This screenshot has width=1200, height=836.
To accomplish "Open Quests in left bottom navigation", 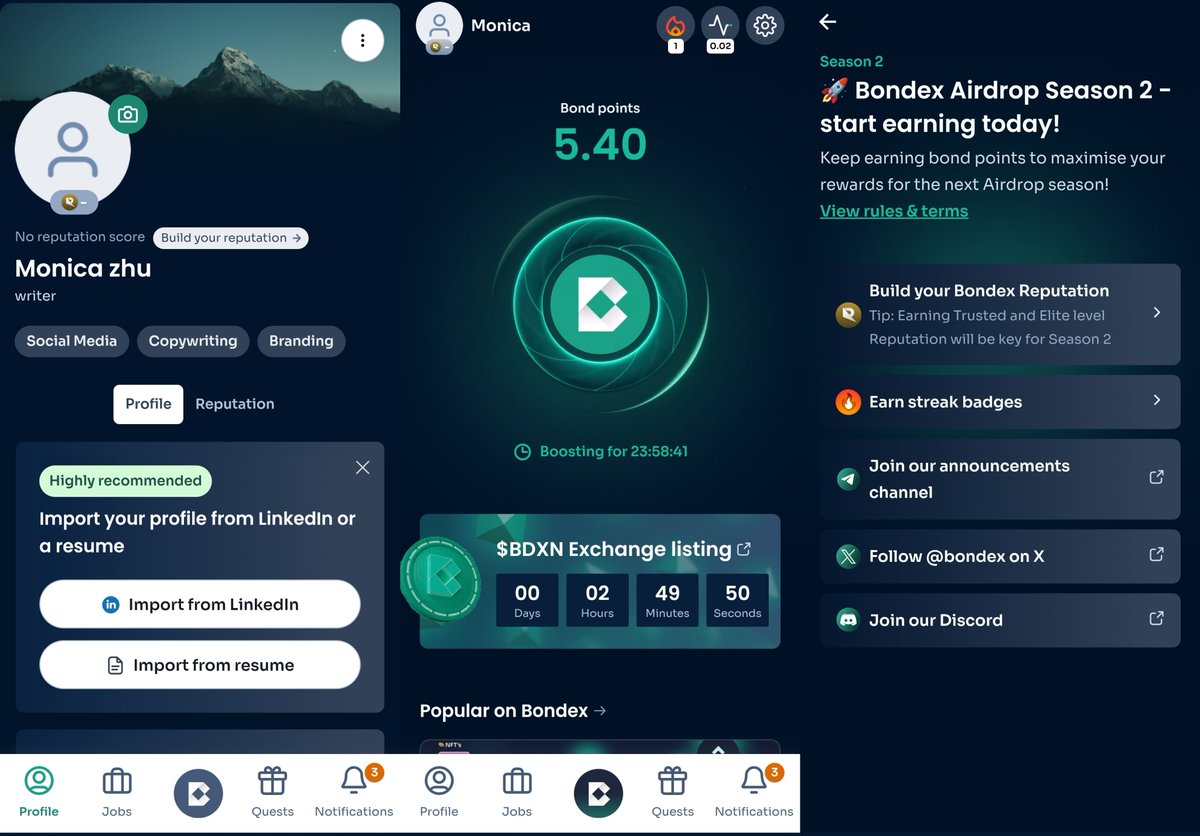I will (273, 792).
